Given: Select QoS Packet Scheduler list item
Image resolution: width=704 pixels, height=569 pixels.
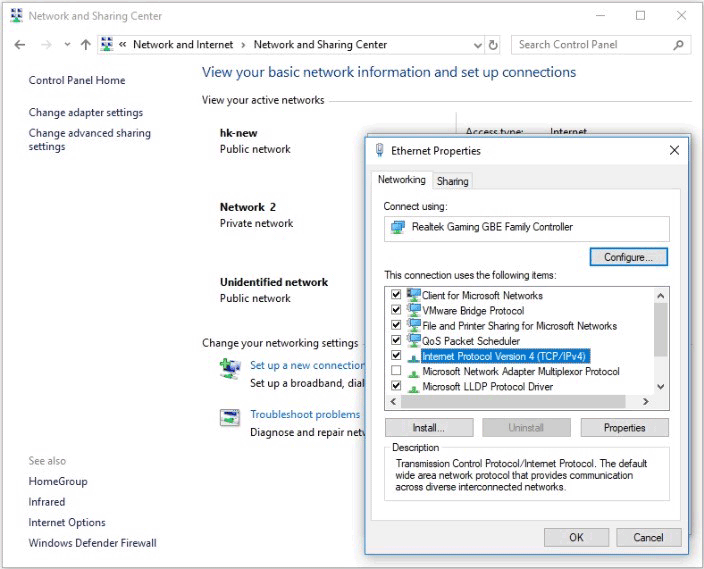Looking at the screenshot, I should click(x=471, y=341).
